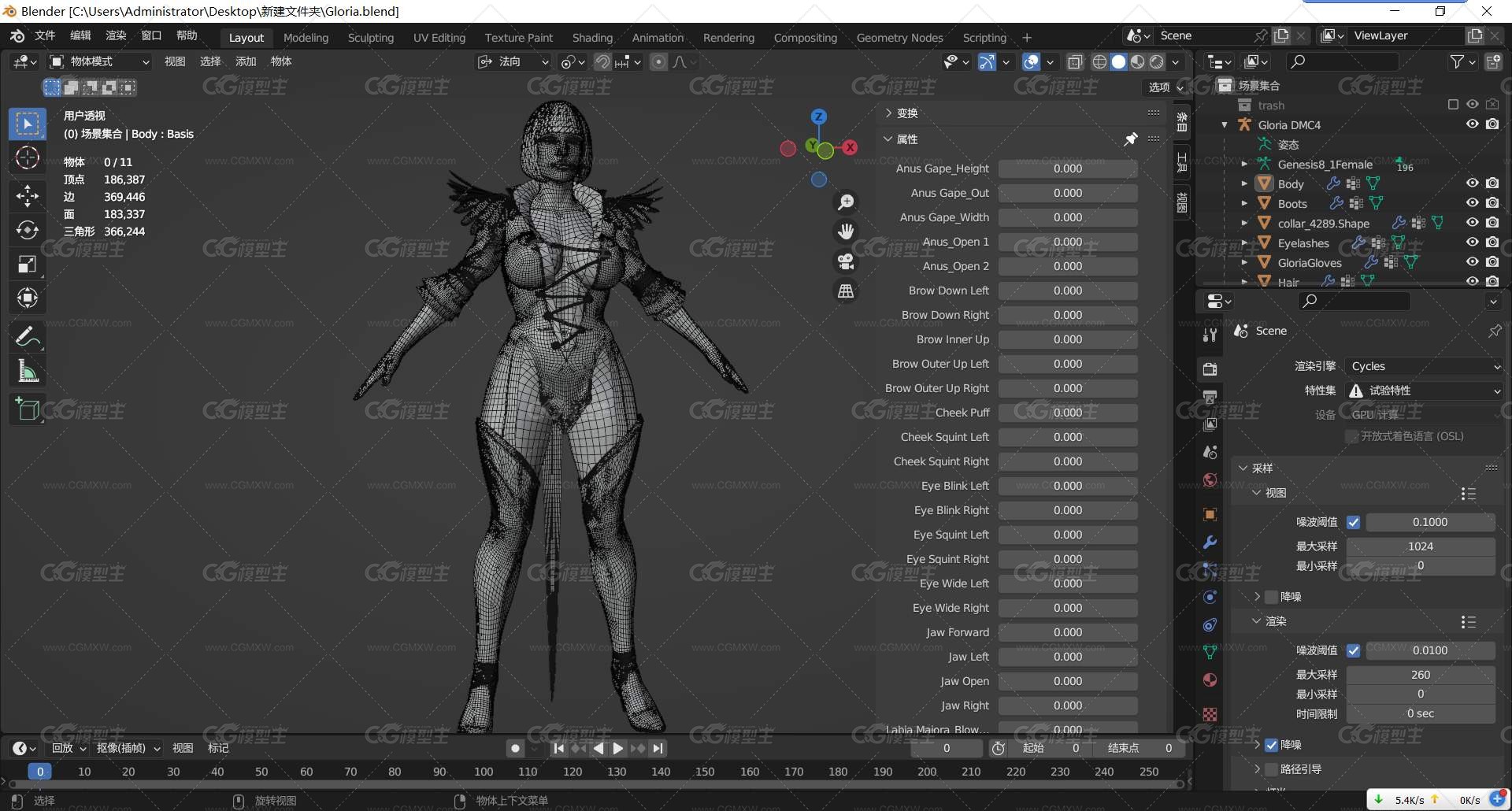This screenshot has height=811, width=1512.
Task: Uncheck viewport noise threshold checkbox
Action: point(1353,522)
